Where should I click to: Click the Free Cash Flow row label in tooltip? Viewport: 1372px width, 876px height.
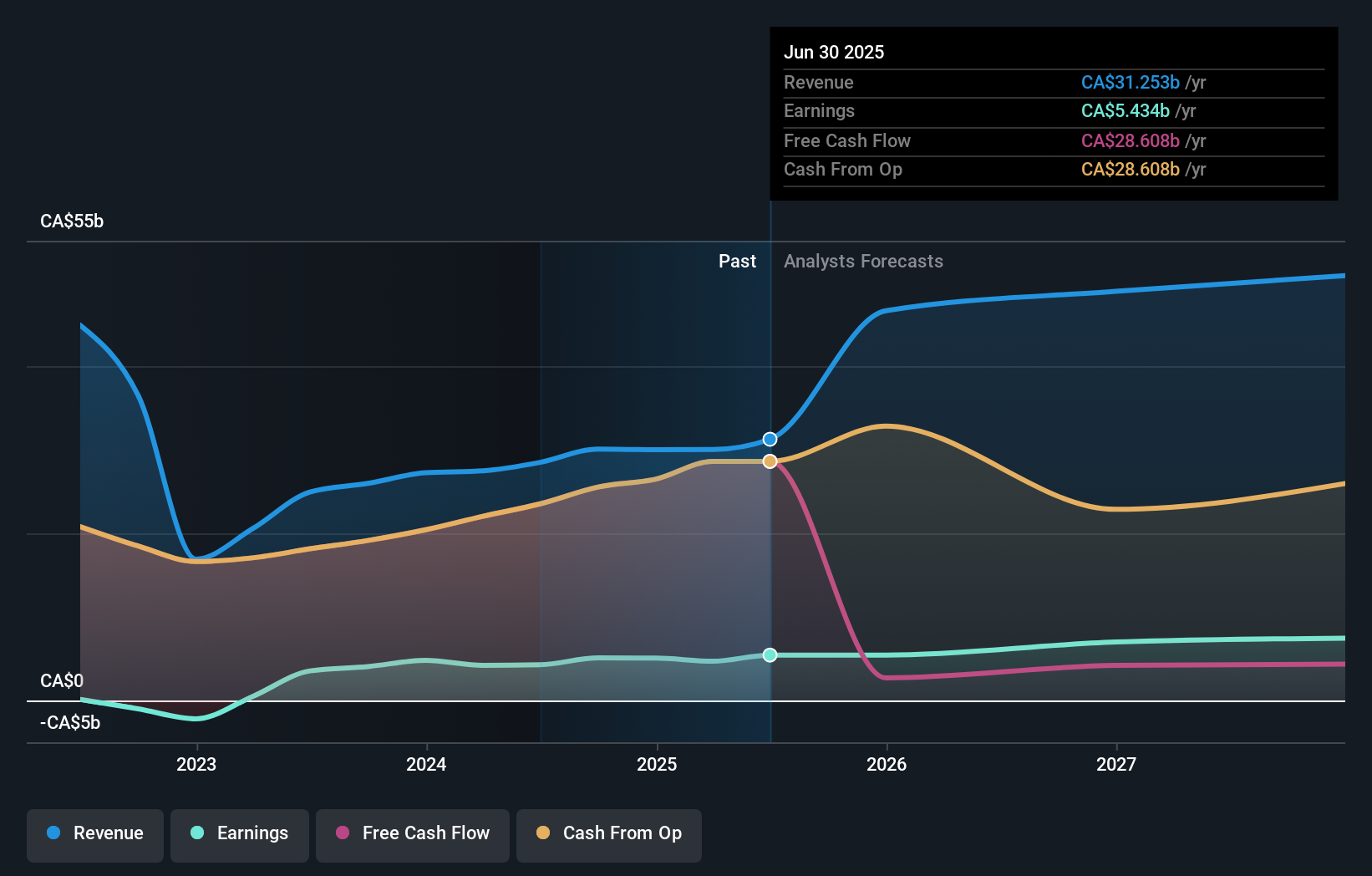tap(847, 140)
